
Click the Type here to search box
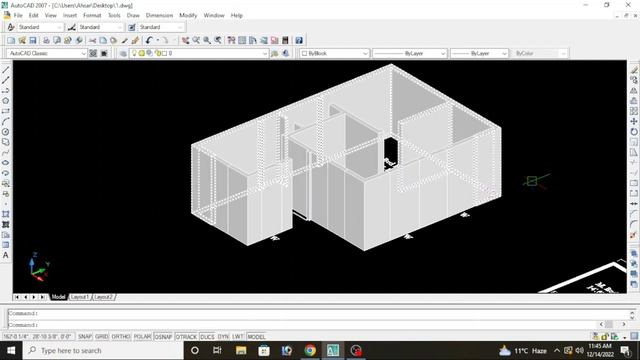pos(103,351)
